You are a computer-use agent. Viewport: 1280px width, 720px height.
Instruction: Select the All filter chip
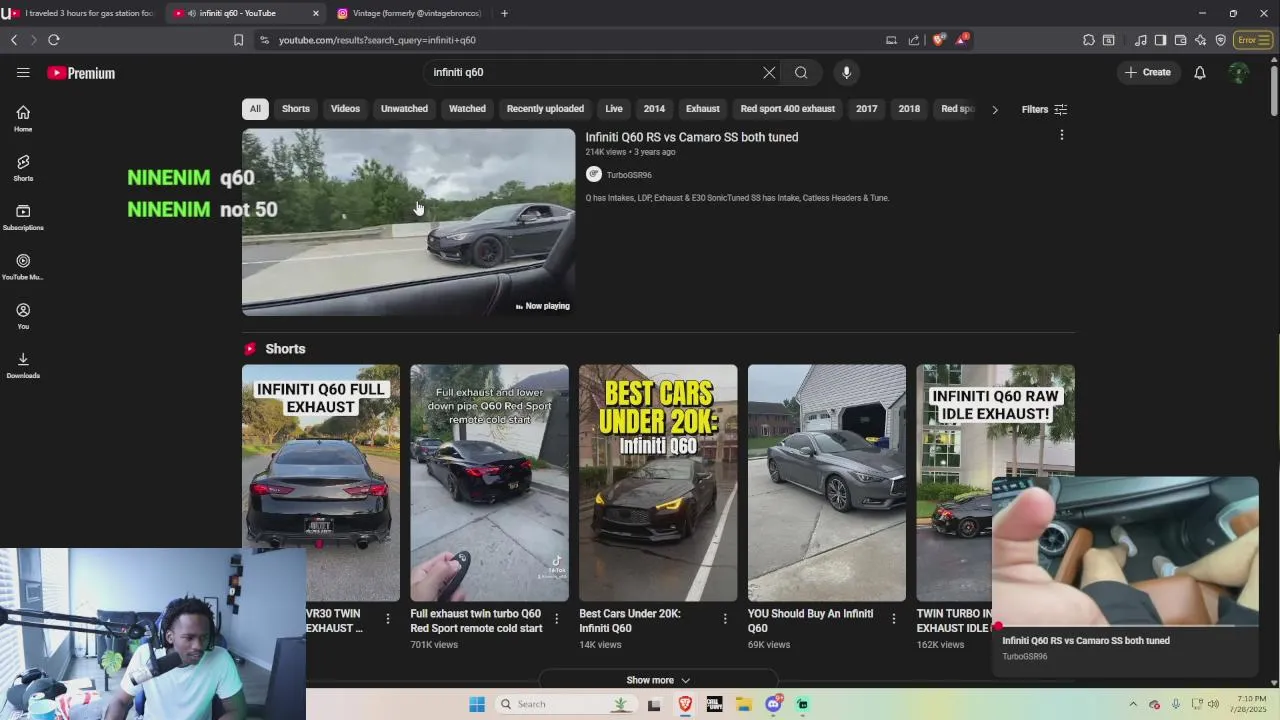[x=255, y=109]
